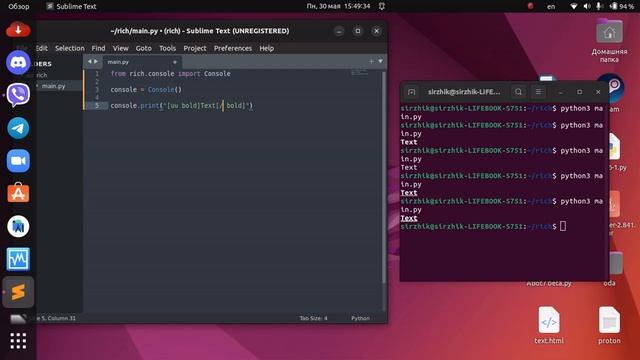Click the red recording indicator in the top bar

530,6
